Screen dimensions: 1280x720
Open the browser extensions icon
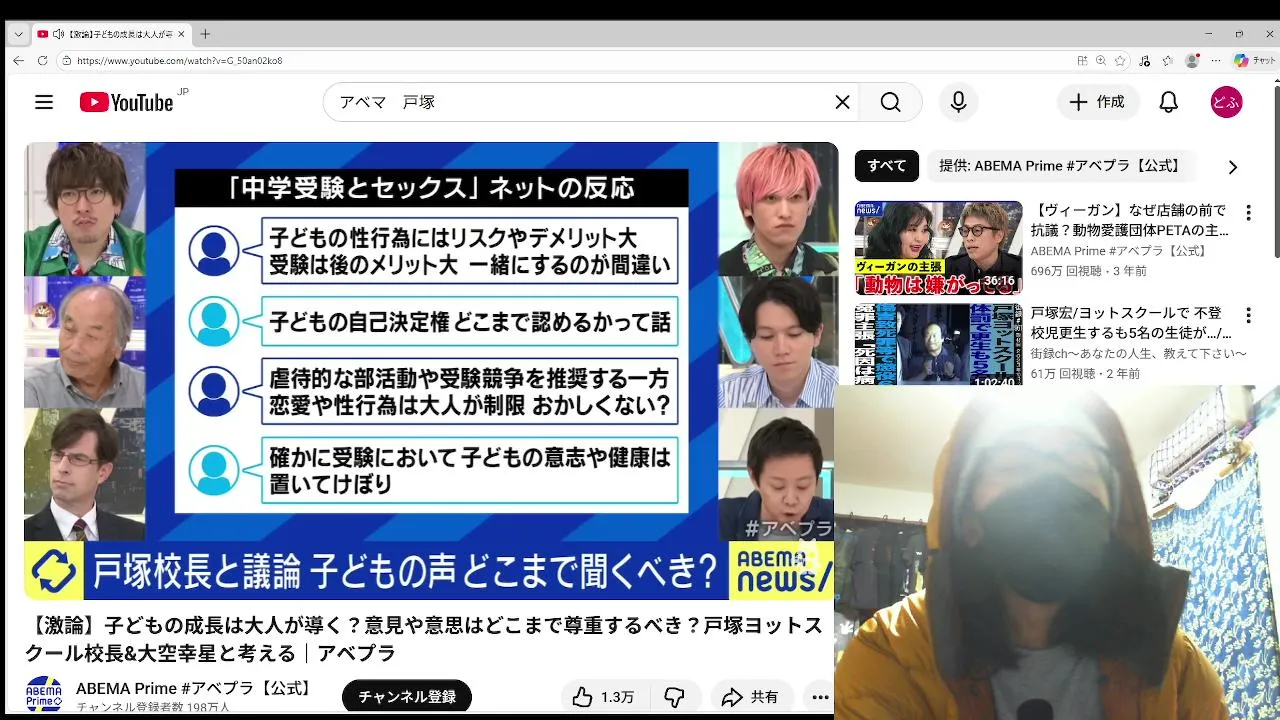tap(1168, 61)
